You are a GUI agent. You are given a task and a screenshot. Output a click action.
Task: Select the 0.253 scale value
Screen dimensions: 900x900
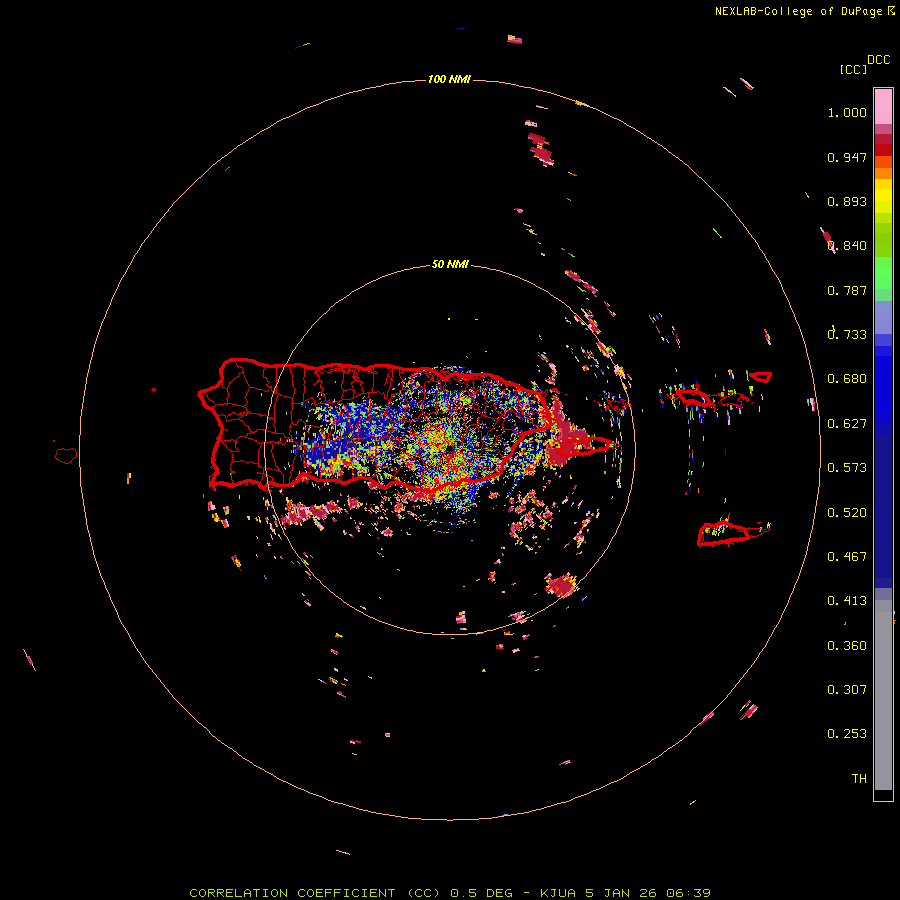pos(847,734)
